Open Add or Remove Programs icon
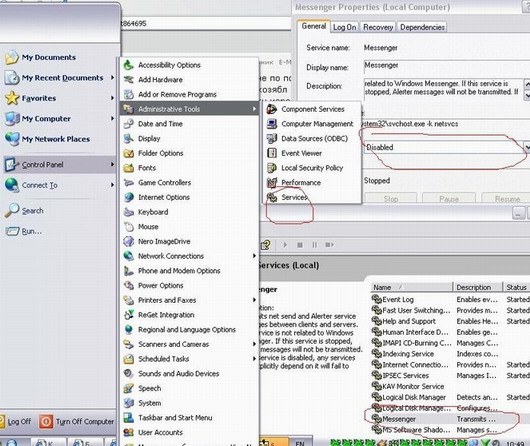The width and height of the screenshot is (530, 446). [128, 94]
